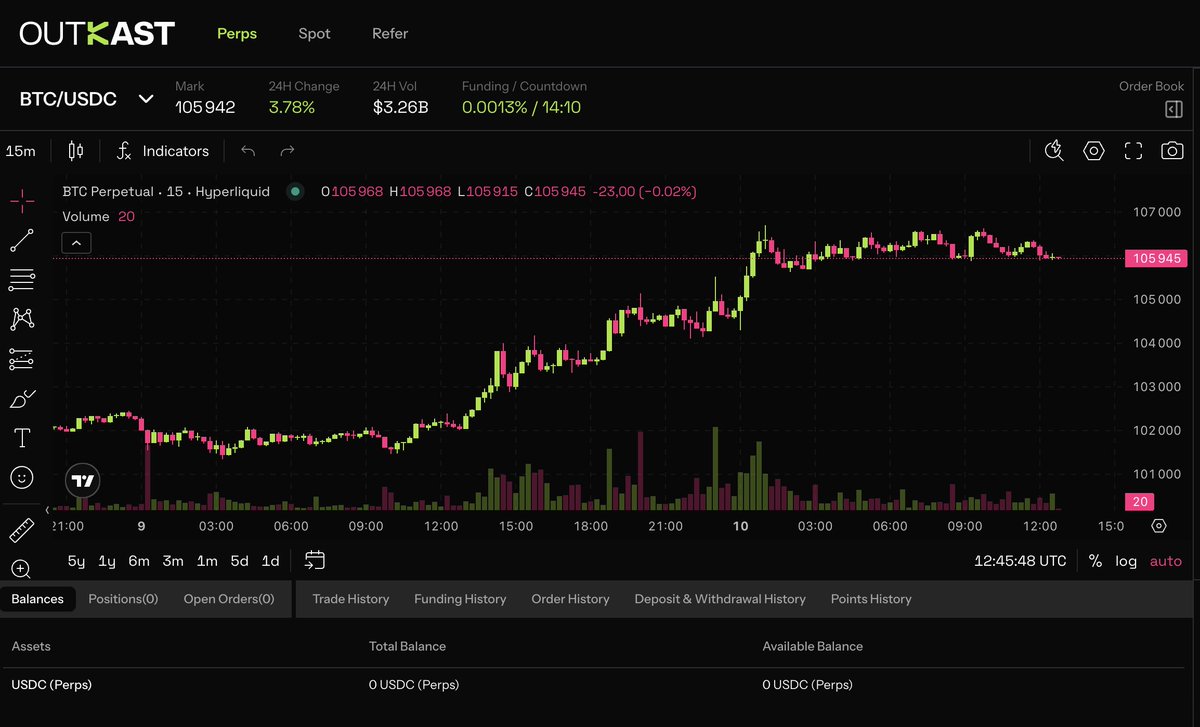1200x727 pixels.
Task: Set chart range to 1m
Action: [x=207, y=561]
